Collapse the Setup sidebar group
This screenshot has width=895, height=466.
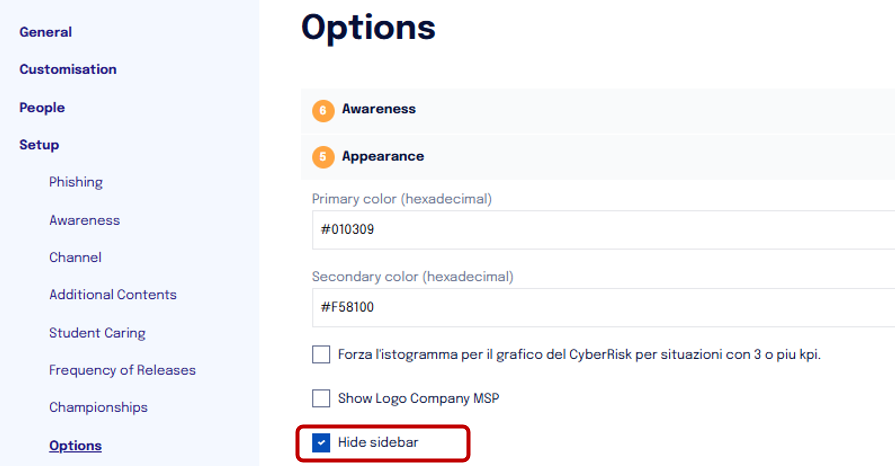pyautogui.click(x=39, y=145)
